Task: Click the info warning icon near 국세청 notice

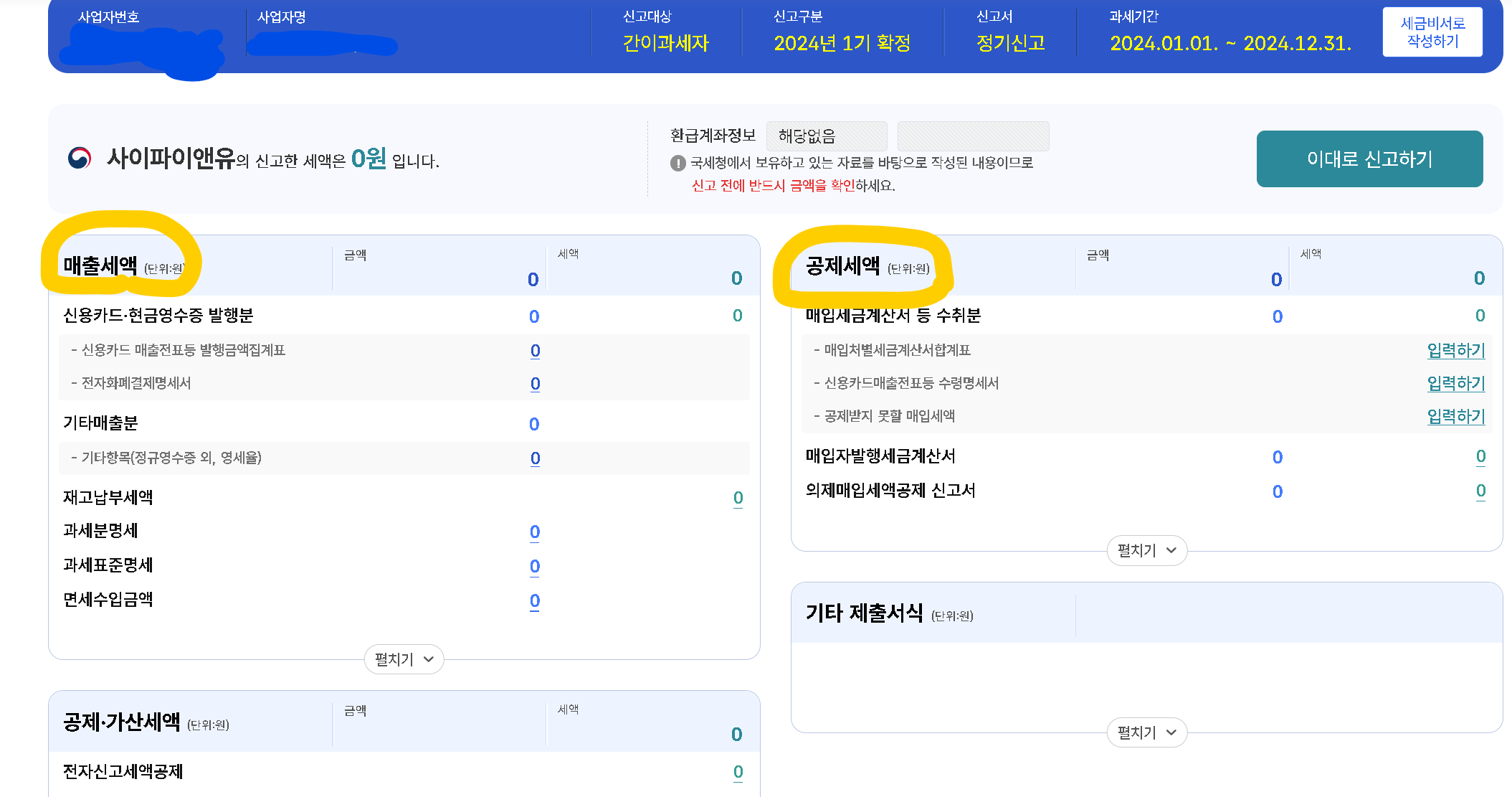Action: 677,164
